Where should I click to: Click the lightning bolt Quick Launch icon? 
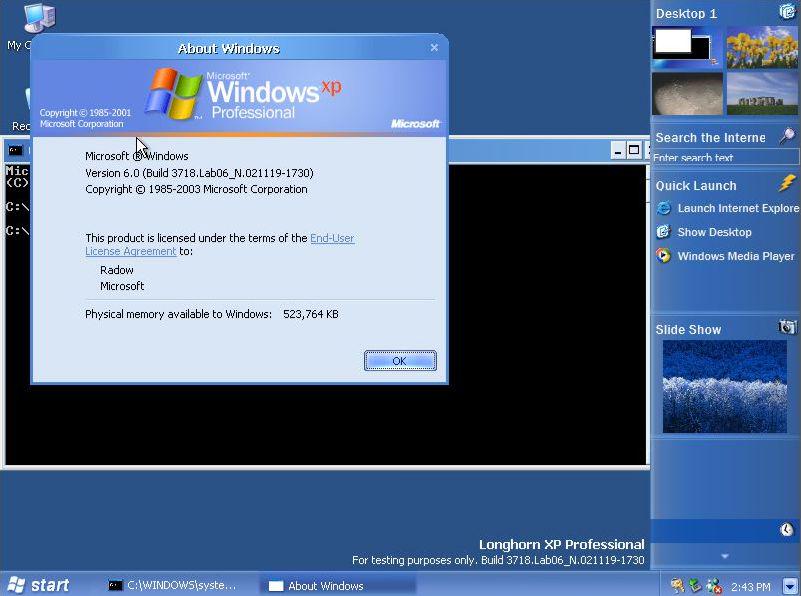[785, 183]
